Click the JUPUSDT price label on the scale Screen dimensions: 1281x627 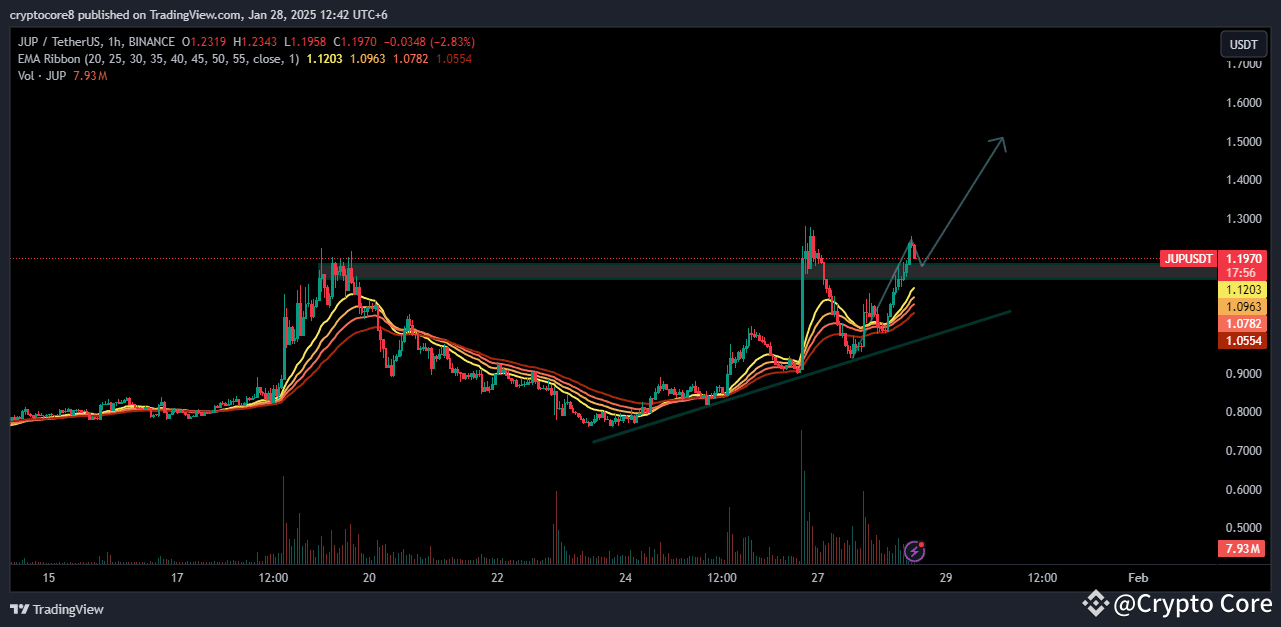tap(1188, 258)
